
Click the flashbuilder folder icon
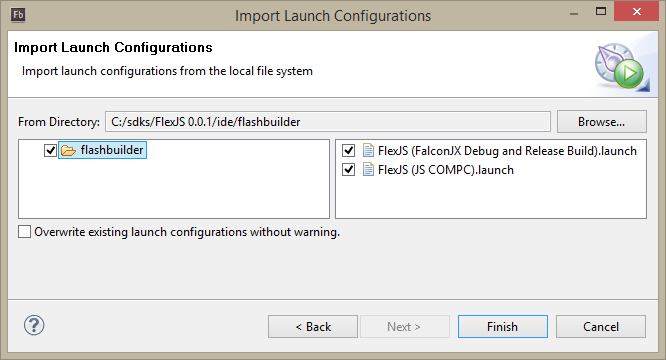(x=68, y=150)
